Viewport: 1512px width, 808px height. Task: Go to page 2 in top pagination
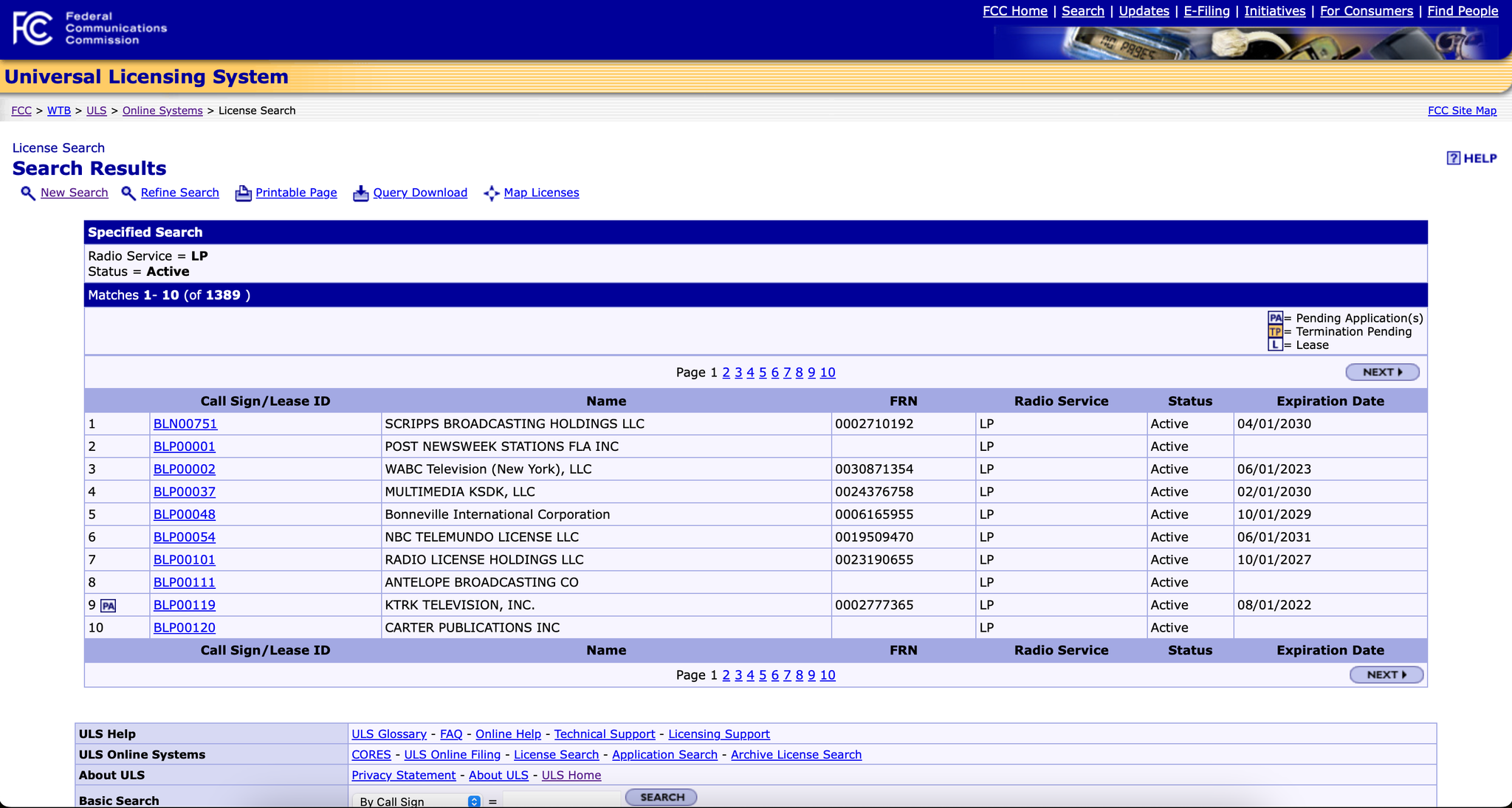726,373
